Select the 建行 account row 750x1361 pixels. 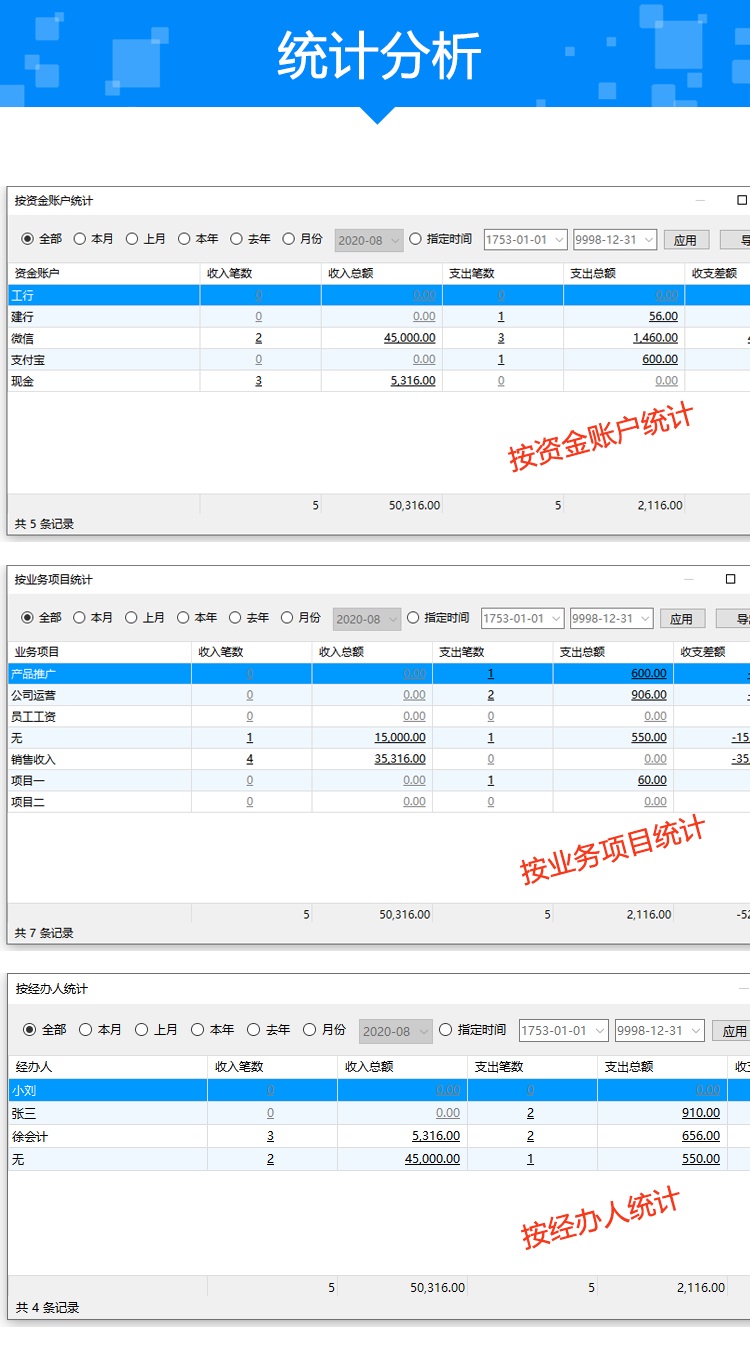click(x=379, y=316)
